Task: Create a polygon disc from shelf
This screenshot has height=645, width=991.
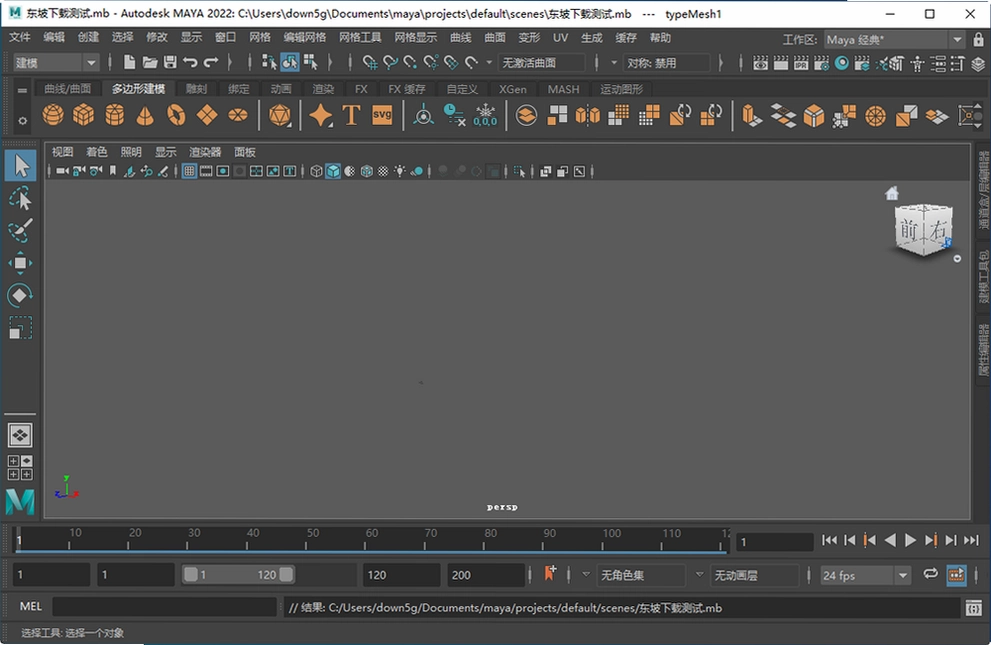Action: pyautogui.click(x=238, y=115)
